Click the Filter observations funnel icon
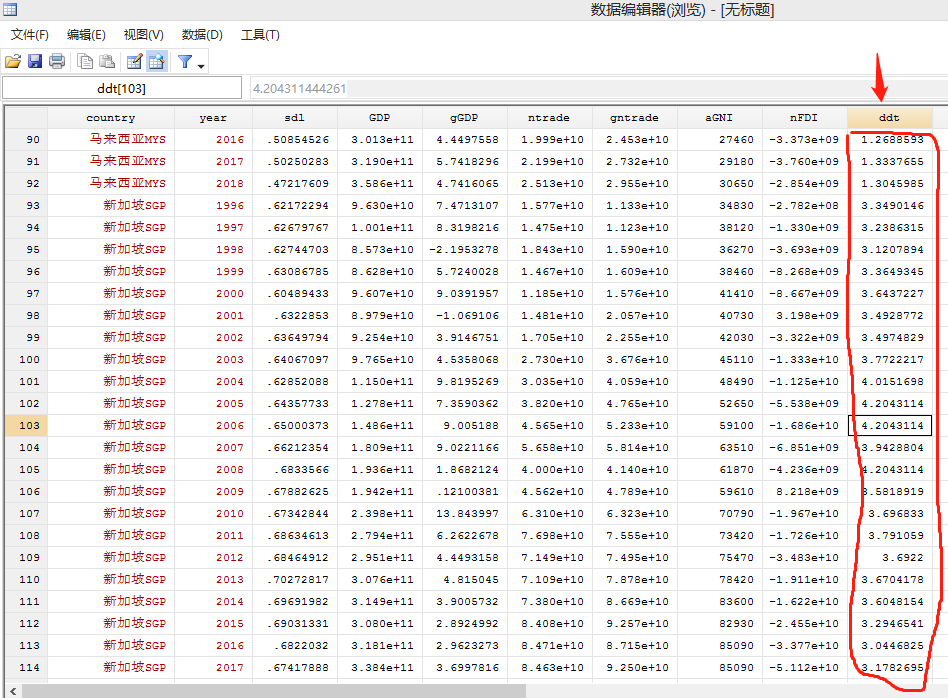Screen dimensions: 948x698 (x=185, y=61)
